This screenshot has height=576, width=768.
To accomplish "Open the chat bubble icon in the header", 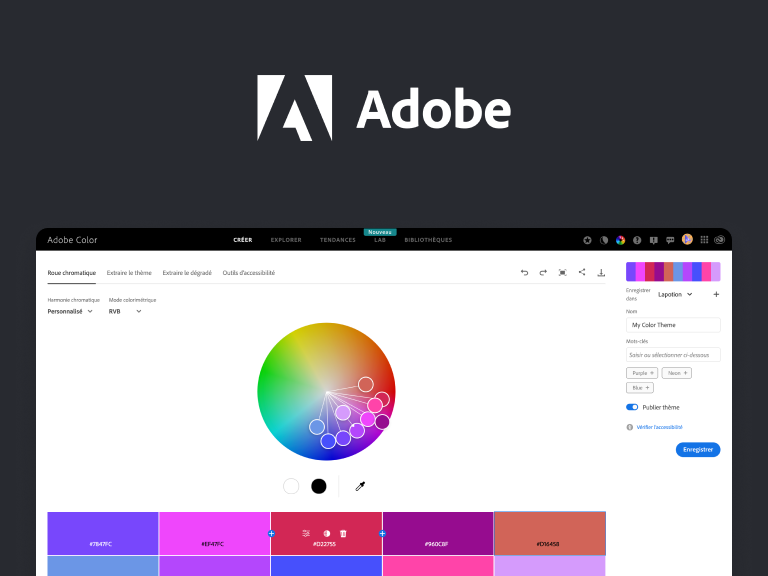I will point(670,240).
